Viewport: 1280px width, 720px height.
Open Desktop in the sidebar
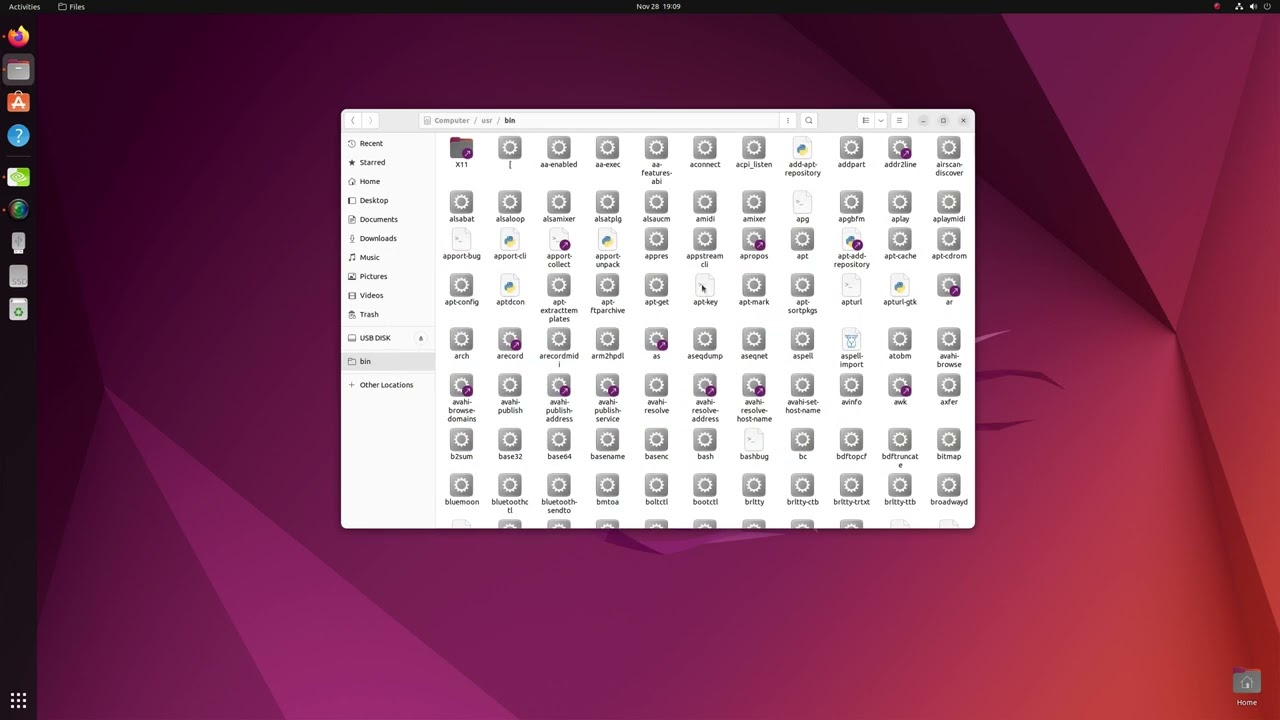pyautogui.click(x=388, y=200)
